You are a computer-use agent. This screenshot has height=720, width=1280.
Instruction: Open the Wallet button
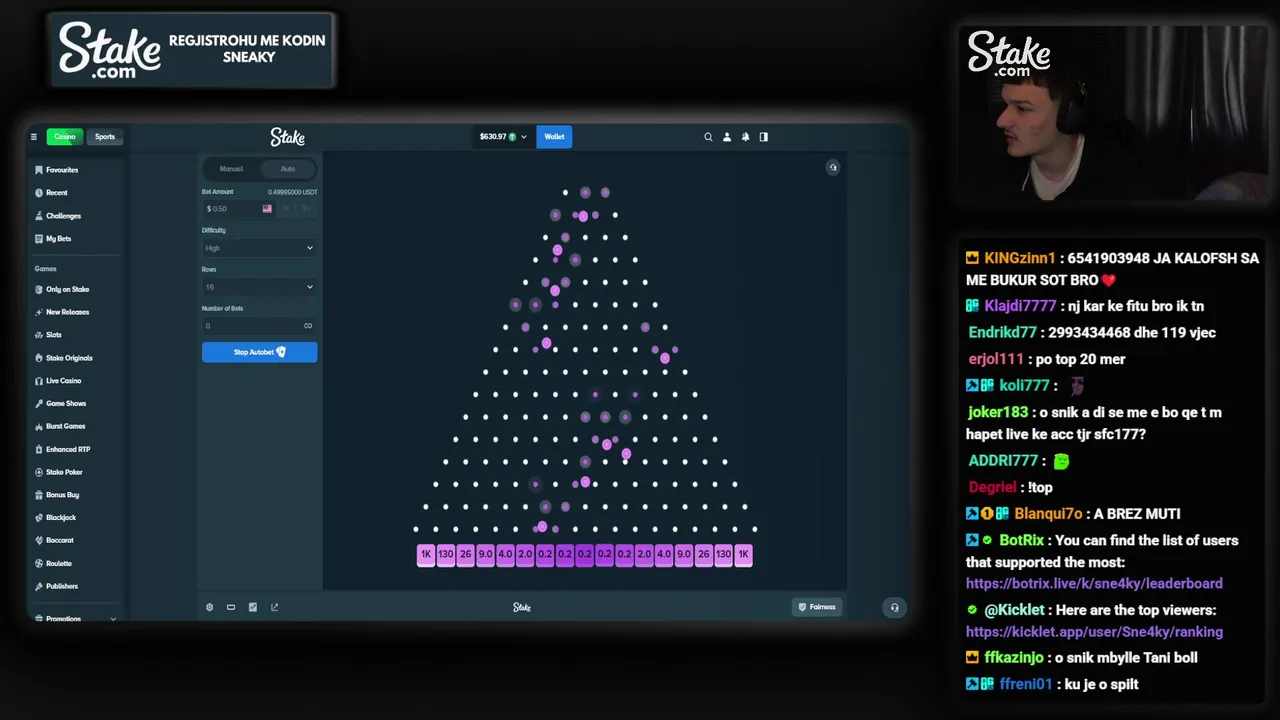click(554, 137)
